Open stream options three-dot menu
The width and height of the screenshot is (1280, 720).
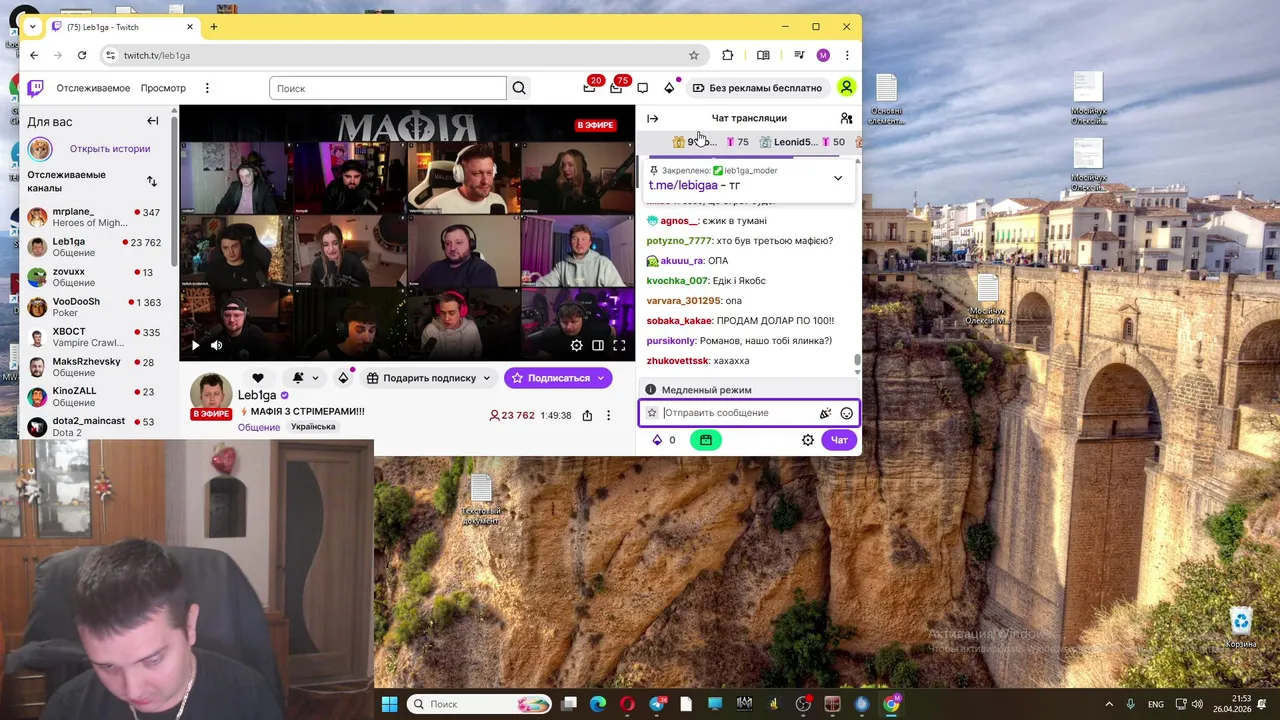pyautogui.click(x=608, y=415)
